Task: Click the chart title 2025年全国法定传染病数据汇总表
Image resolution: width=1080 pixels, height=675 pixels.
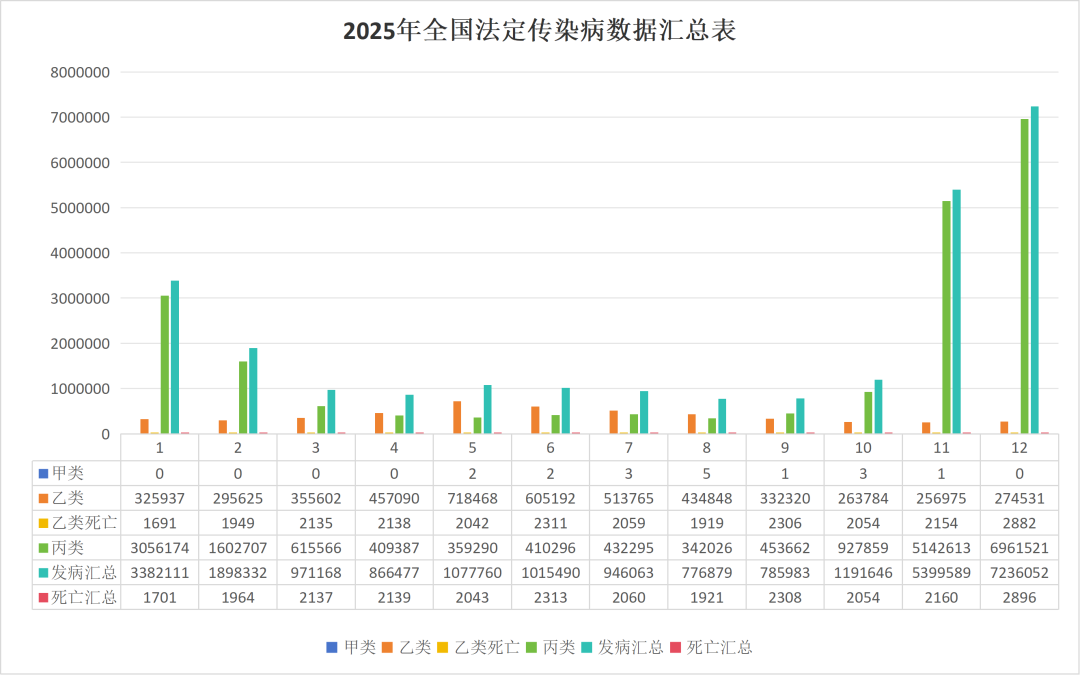Action: [539, 31]
